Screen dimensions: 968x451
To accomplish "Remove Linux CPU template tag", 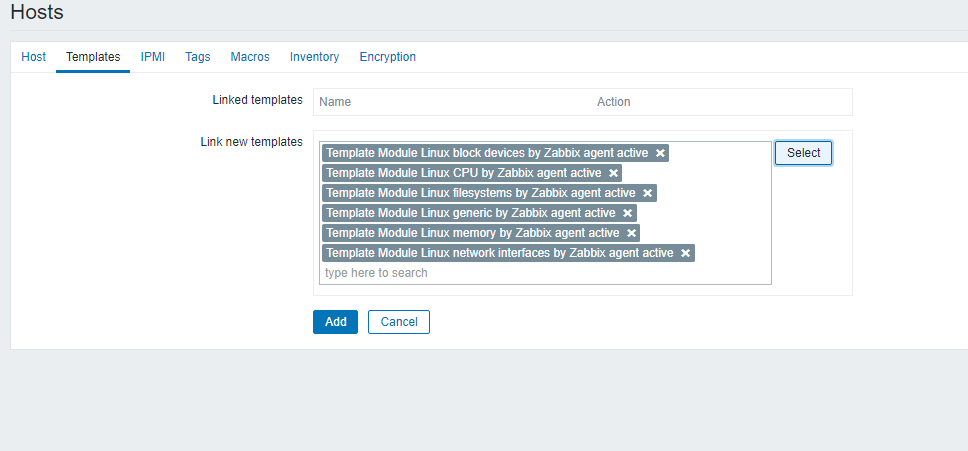I will coord(613,173).
